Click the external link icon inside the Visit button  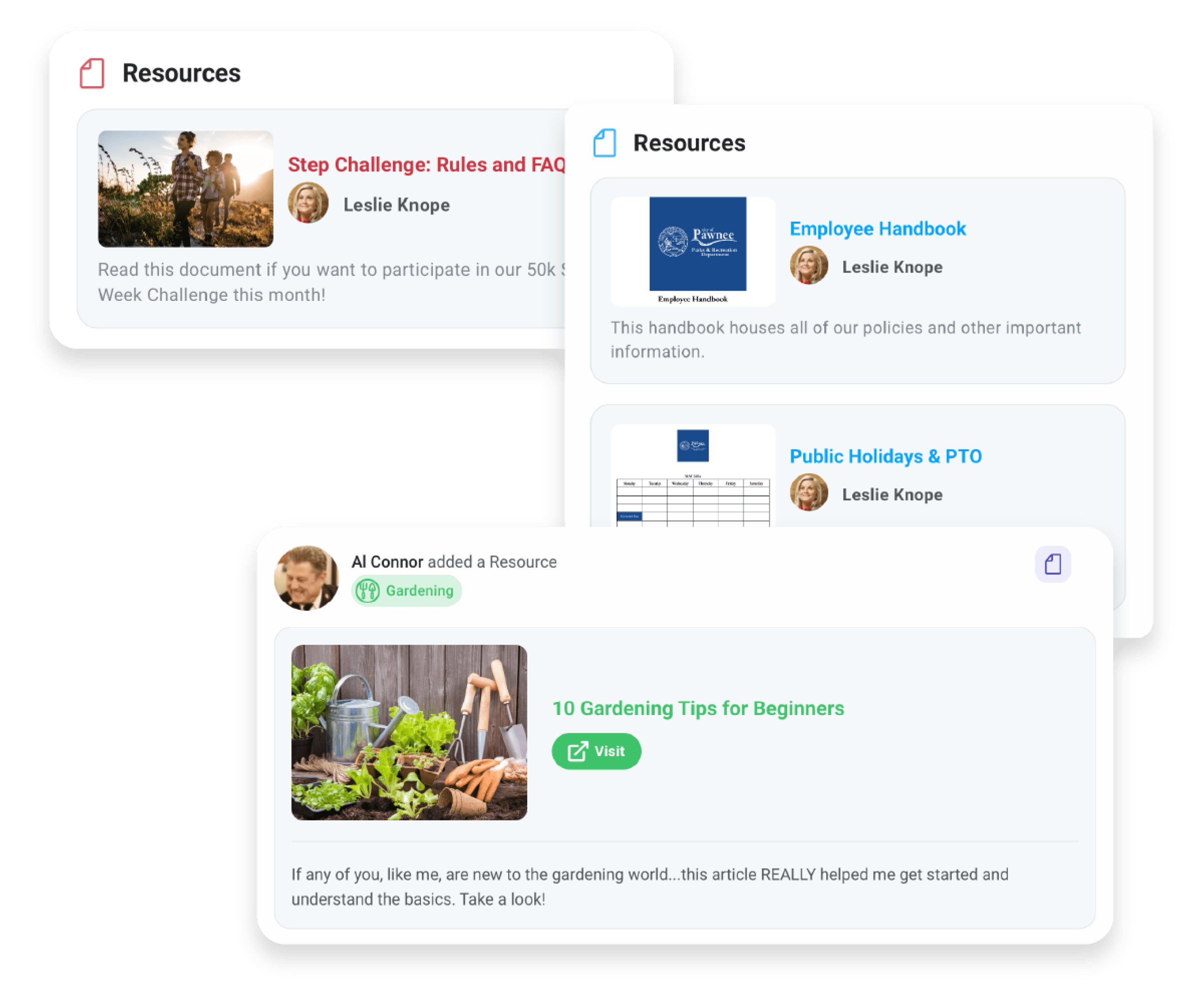click(577, 750)
